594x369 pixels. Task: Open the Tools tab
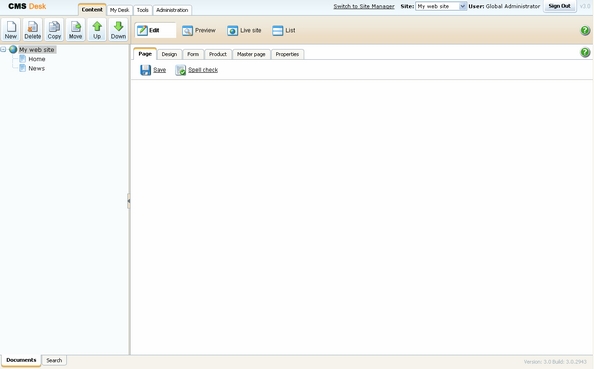[142, 10]
